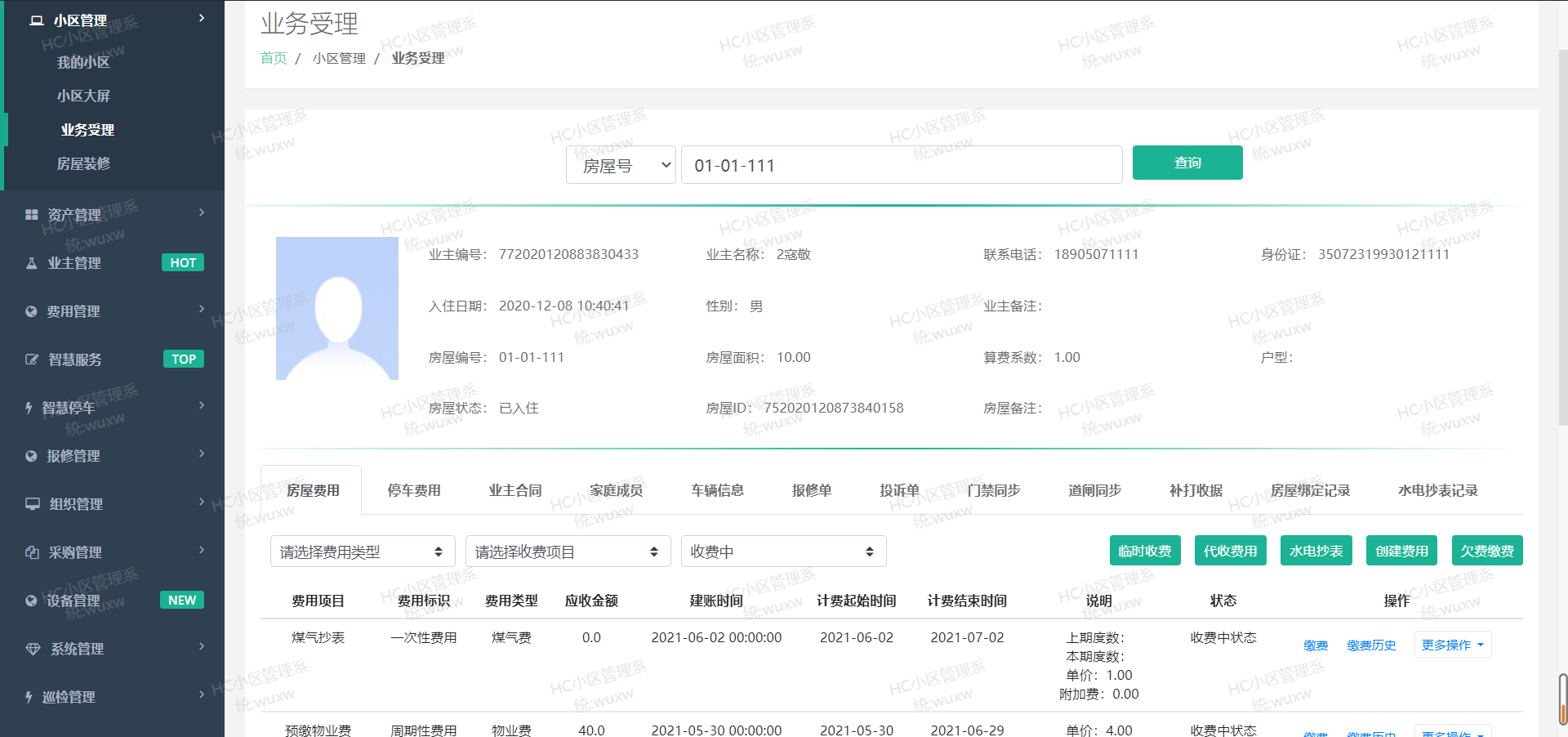Click the 巡检管理 lightning icon

pyautogui.click(x=30, y=695)
